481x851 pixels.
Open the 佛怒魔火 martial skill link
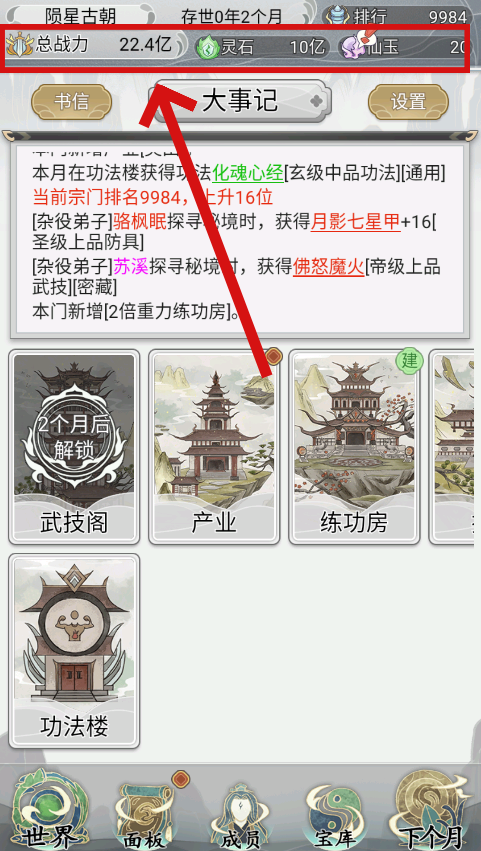point(328,266)
